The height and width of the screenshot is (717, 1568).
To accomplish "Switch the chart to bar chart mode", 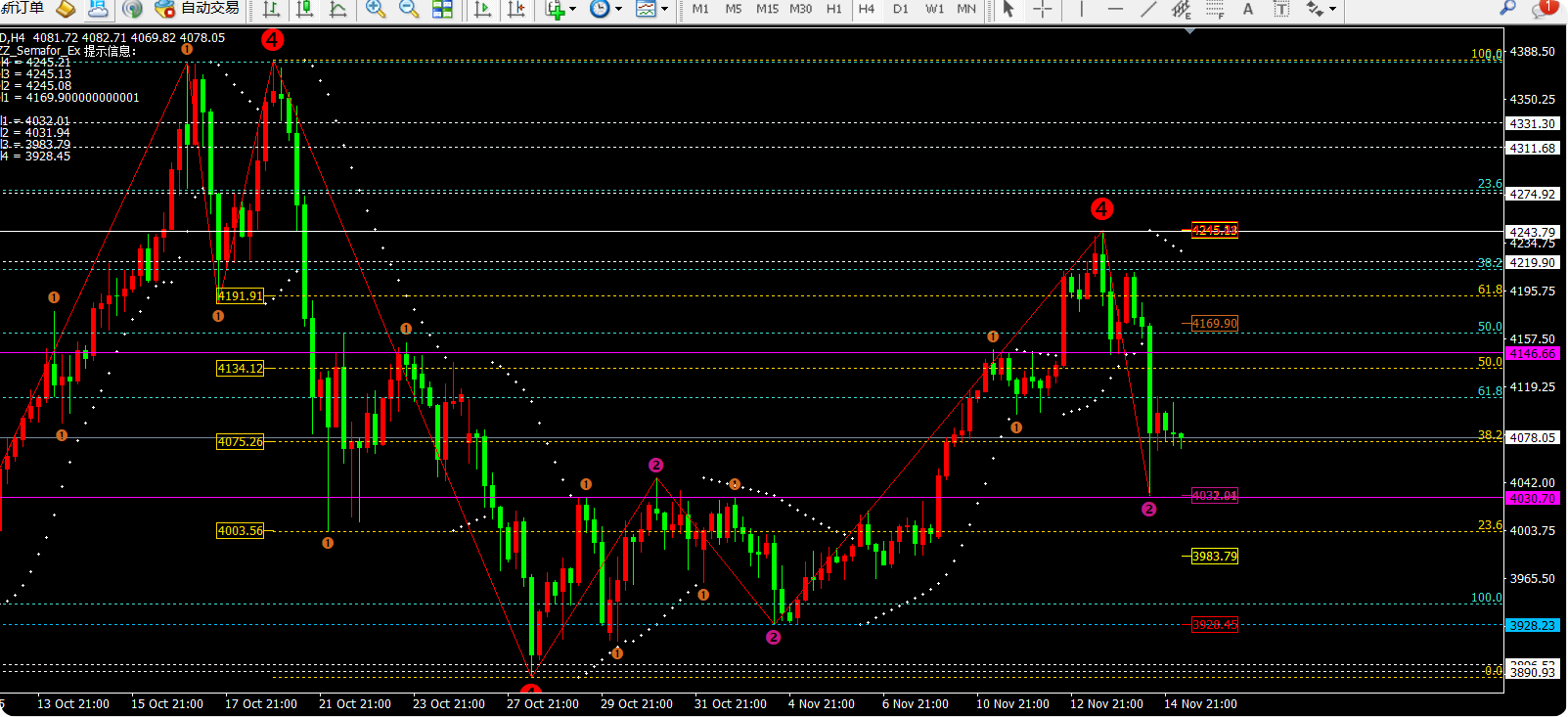I will 272,9.
